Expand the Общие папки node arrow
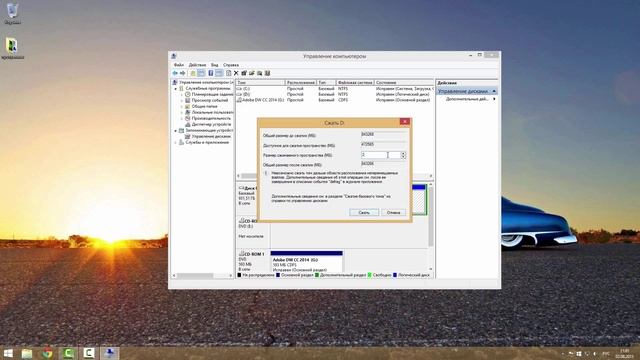Image resolution: width=640 pixels, height=360 pixels. coord(182,106)
